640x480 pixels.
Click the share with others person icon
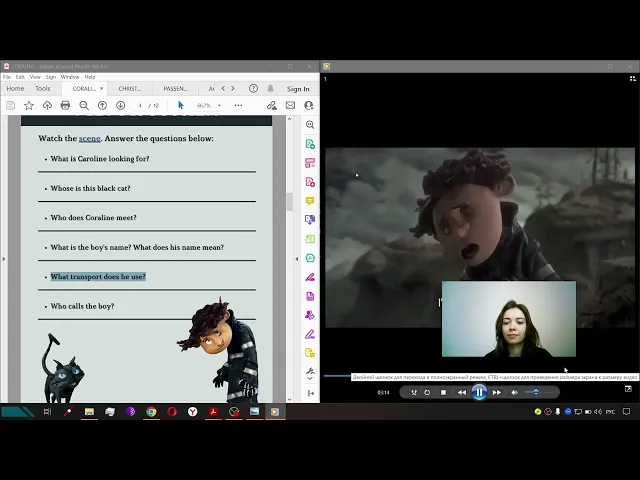pos(309,105)
